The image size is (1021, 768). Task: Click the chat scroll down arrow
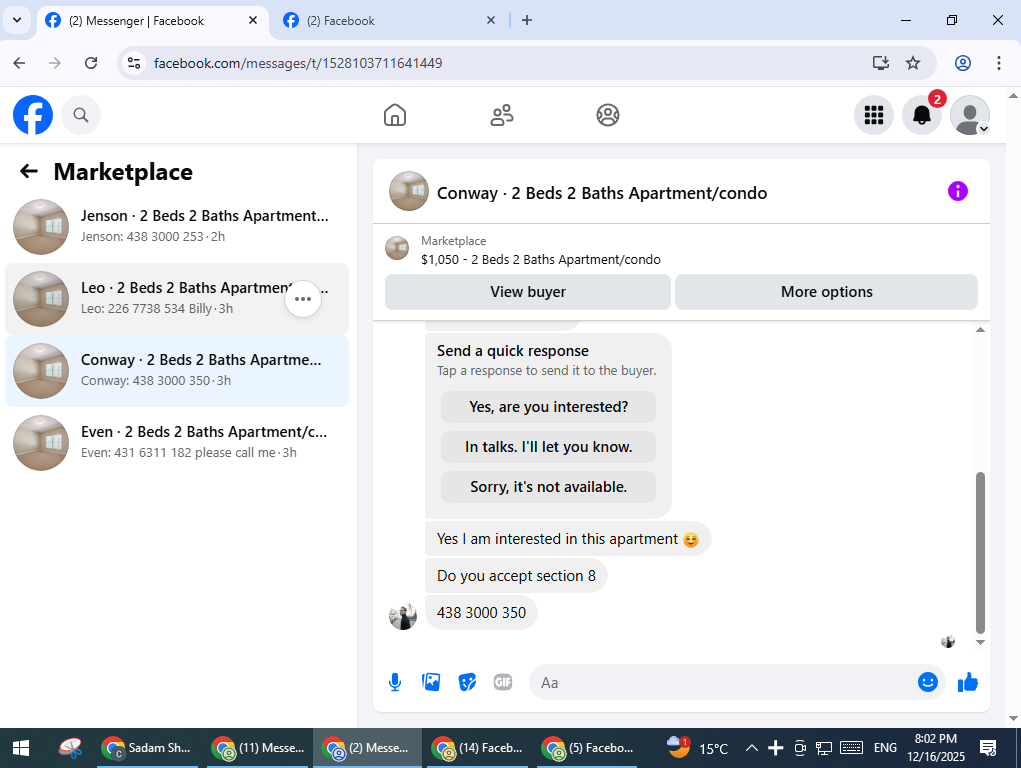pos(980,642)
